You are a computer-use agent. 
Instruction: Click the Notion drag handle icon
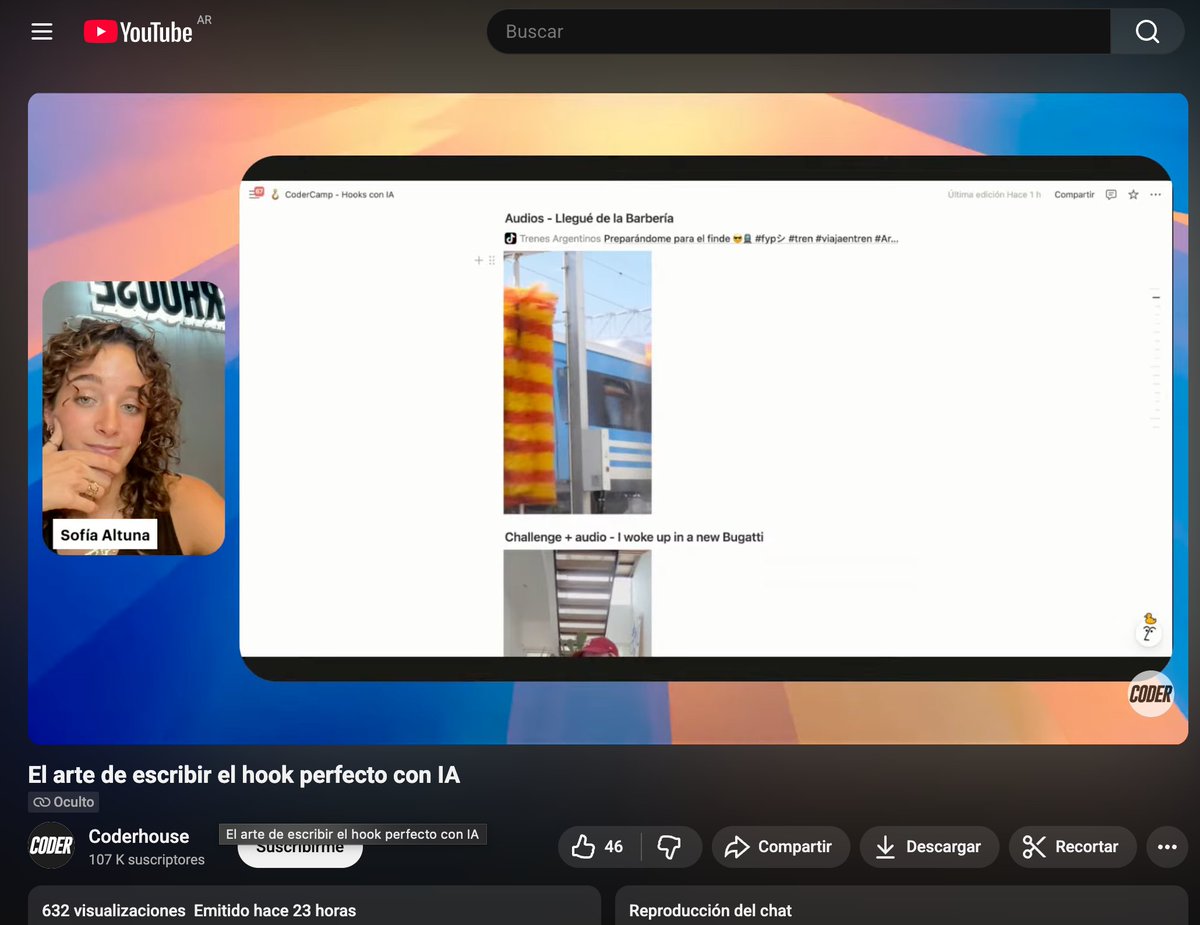pyautogui.click(x=492, y=260)
